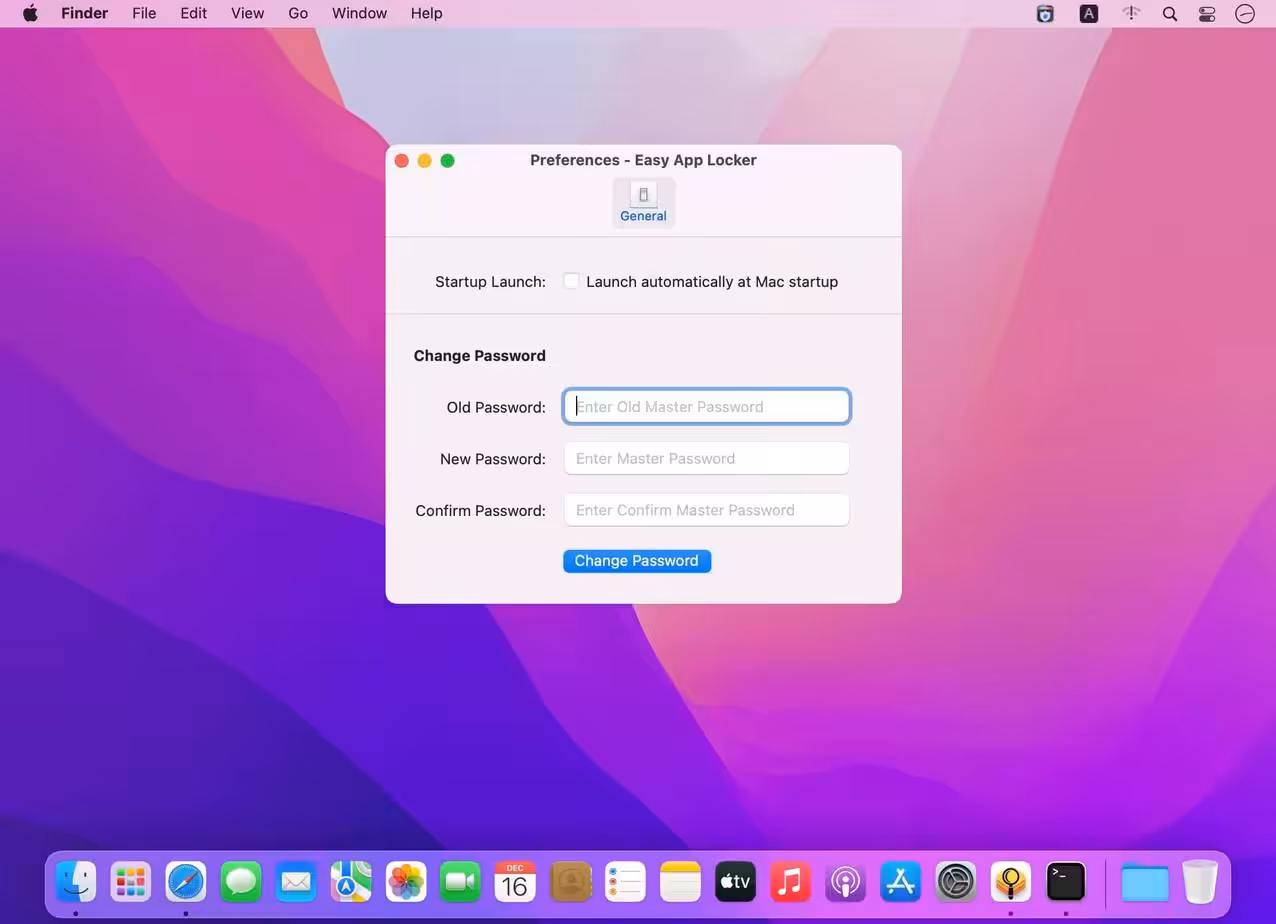This screenshot has height=924, width=1276.
Task: Click the Siri icon in menu bar
Action: pos(1245,13)
